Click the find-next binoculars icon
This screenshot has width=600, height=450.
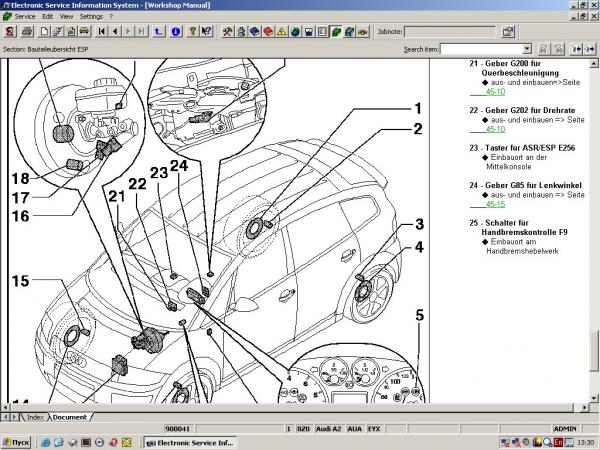click(558, 49)
